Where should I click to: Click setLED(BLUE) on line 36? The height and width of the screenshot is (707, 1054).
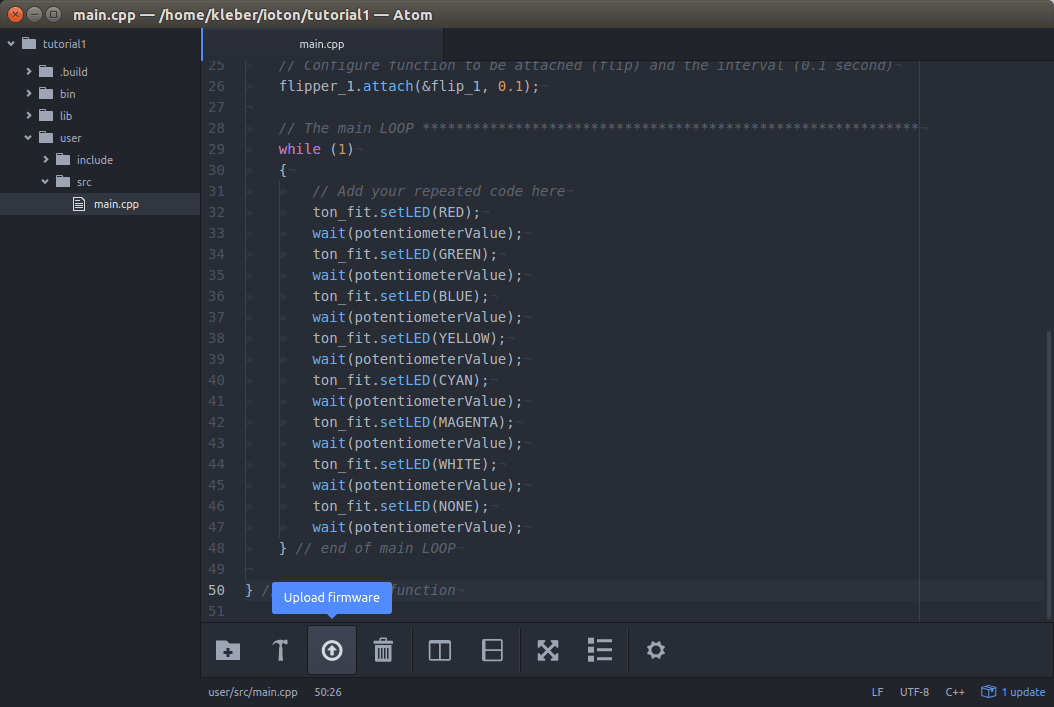point(430,296)
